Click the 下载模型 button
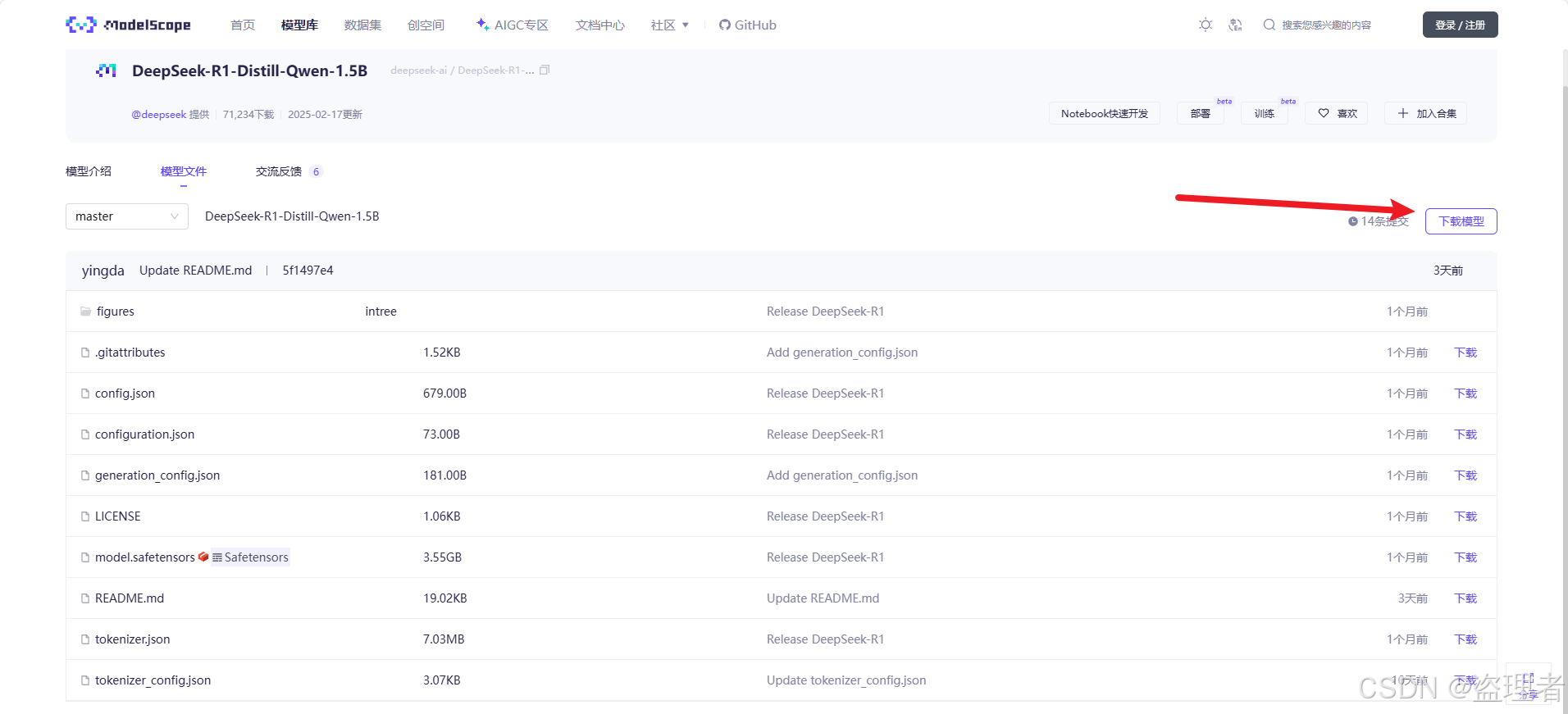Viewport: 1568px width, 714px height. pos(1461,221)
